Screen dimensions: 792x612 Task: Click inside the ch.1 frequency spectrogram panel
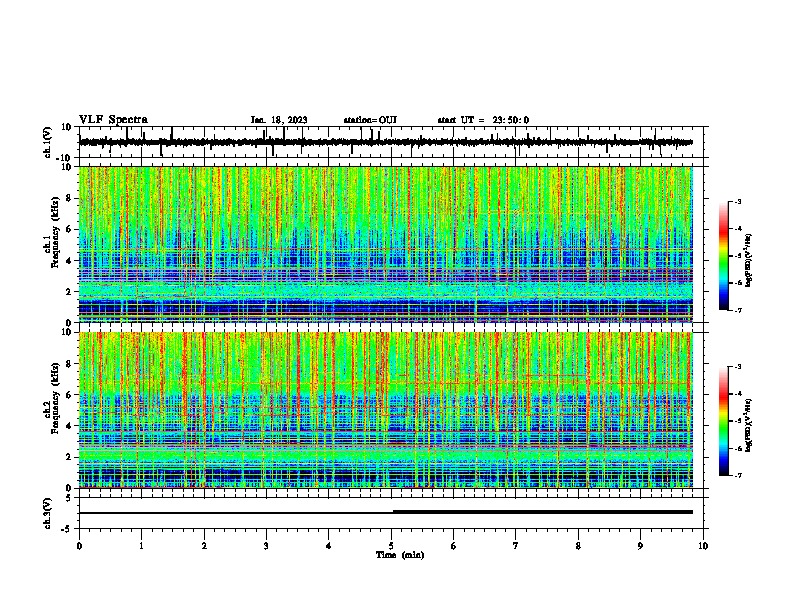[385, 244]
